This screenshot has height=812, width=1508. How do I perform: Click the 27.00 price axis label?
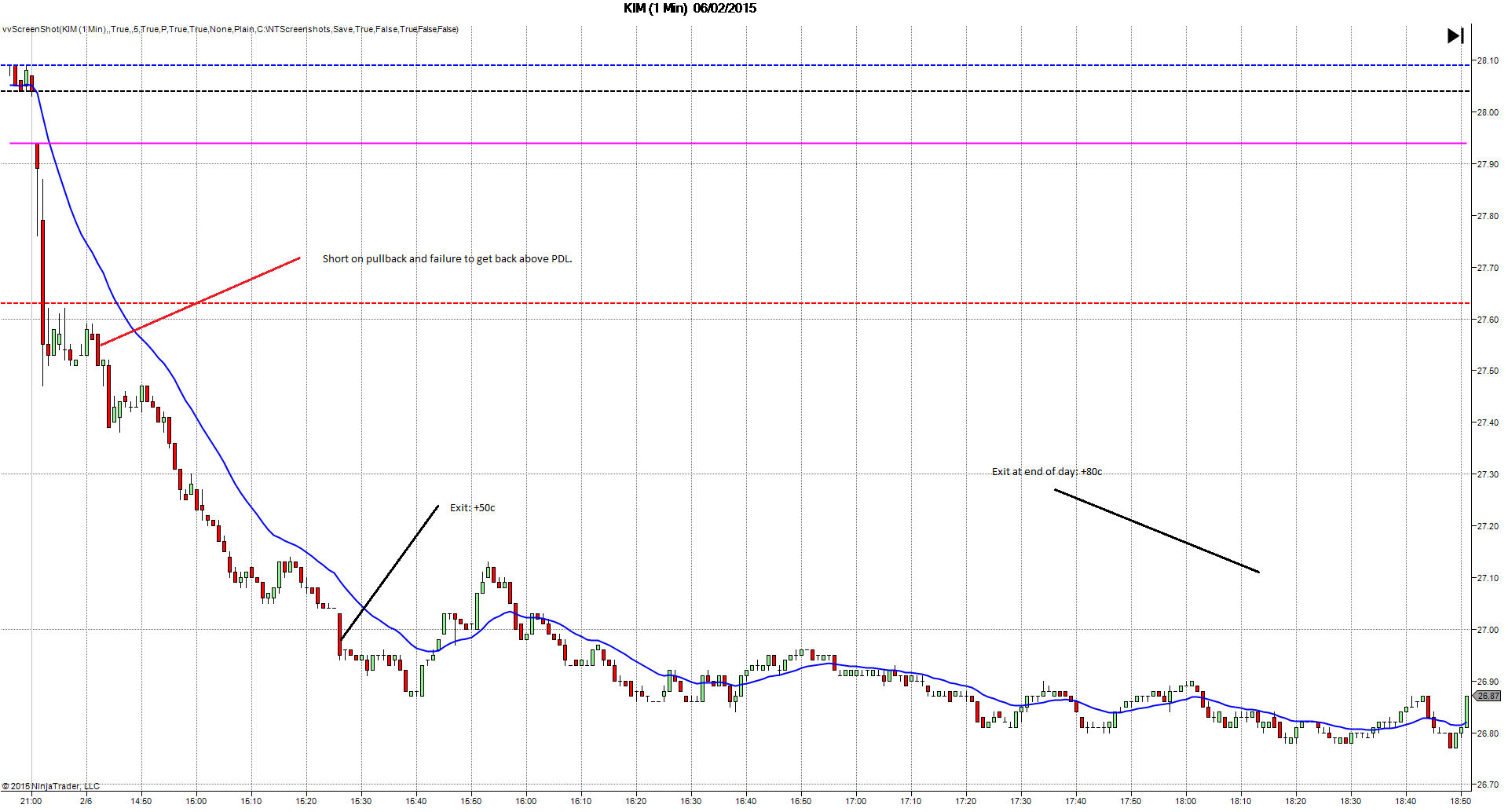point(1488,630)
